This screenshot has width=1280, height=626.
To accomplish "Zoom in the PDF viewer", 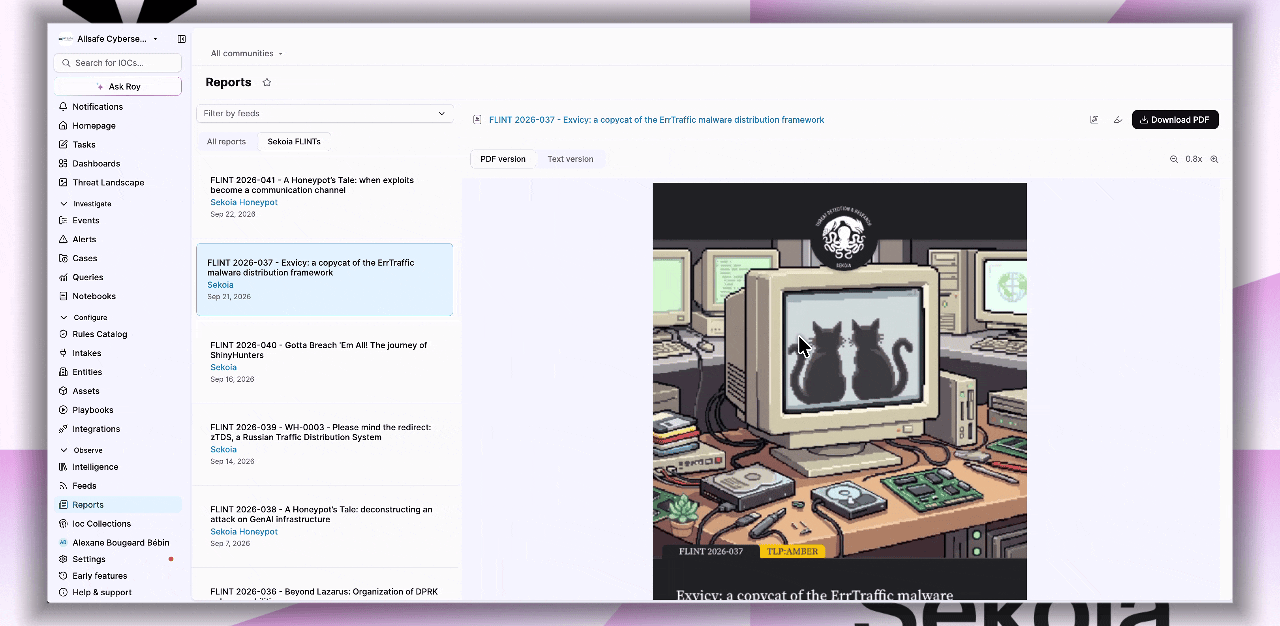I will click(x=1214, y=159).
